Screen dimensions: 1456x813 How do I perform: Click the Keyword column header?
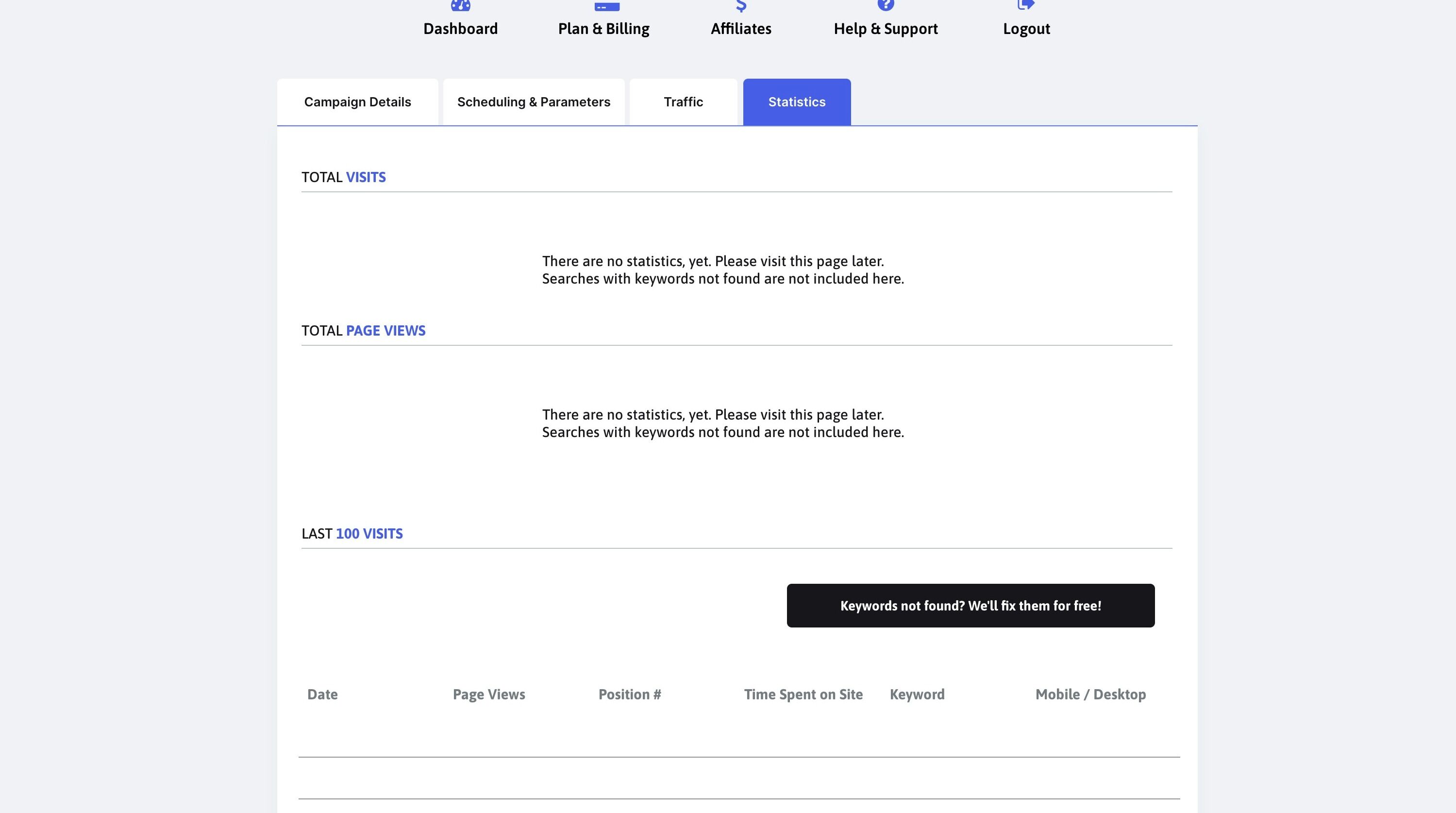pyautogui.click(x=917, y=694)
